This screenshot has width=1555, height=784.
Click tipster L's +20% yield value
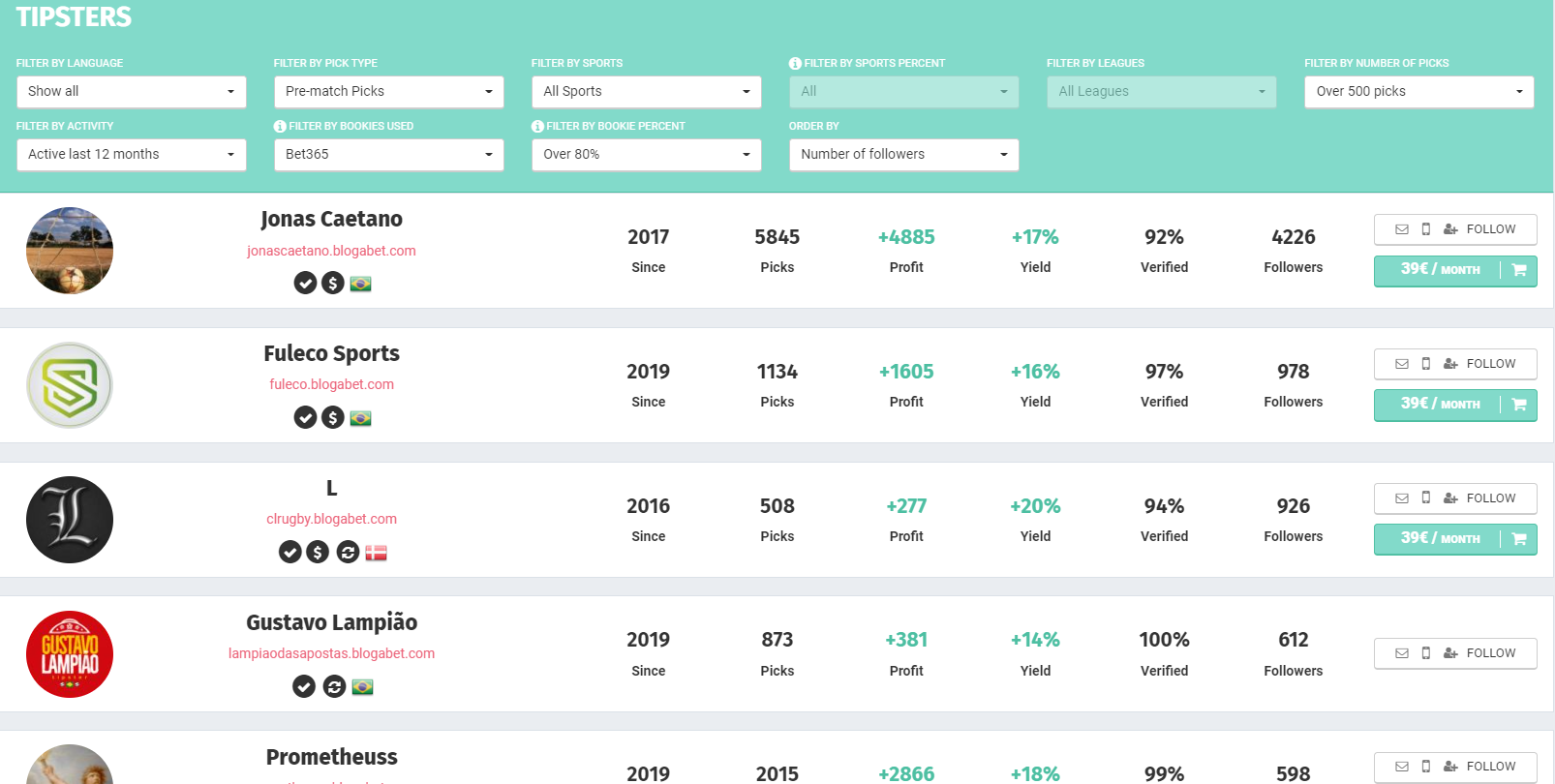click(1035, 506)
